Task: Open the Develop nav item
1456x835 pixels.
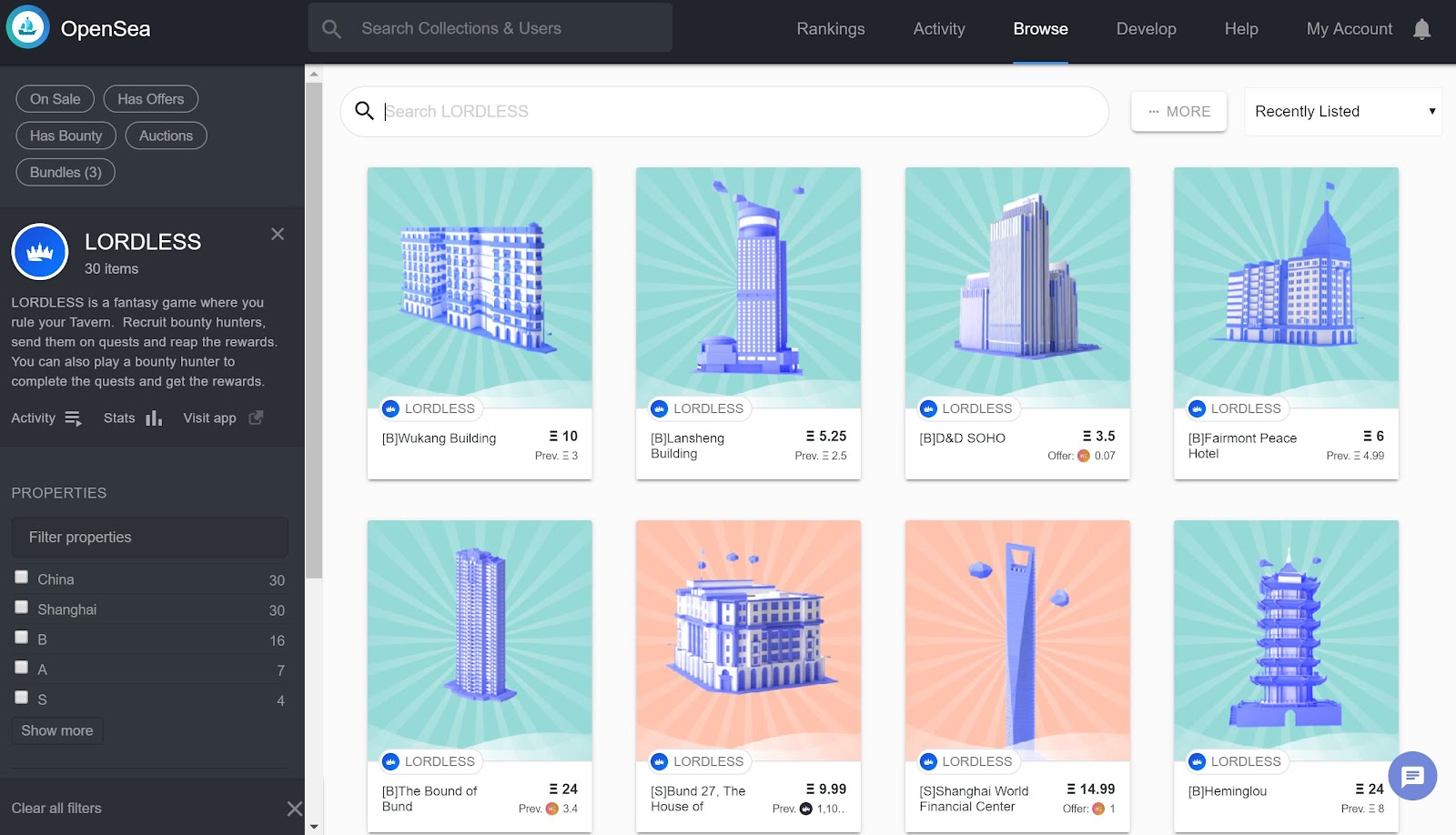Action: point(1147,29)
